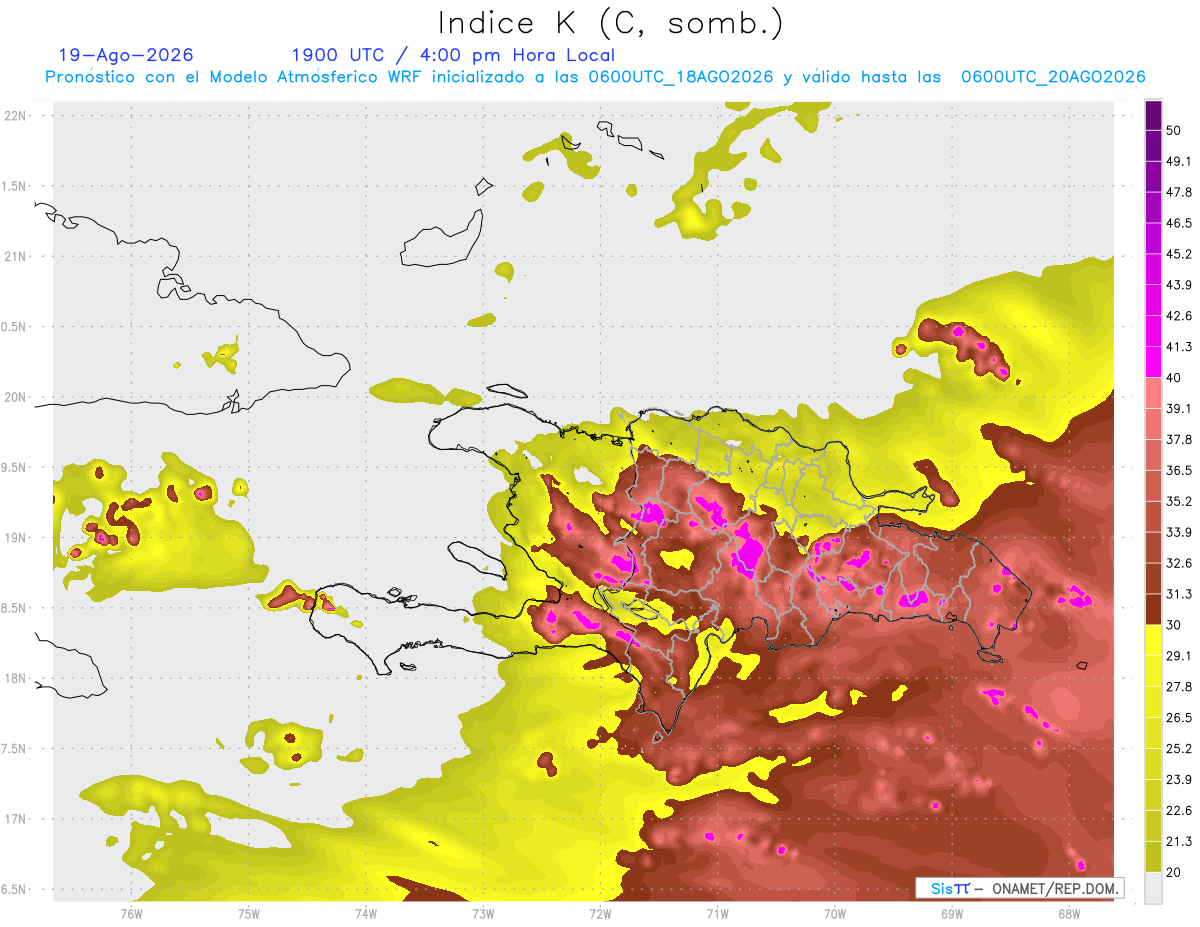The image size is (1200, 927).
Task: Click the colorbar value 32.6
Action: (1179, 563)
